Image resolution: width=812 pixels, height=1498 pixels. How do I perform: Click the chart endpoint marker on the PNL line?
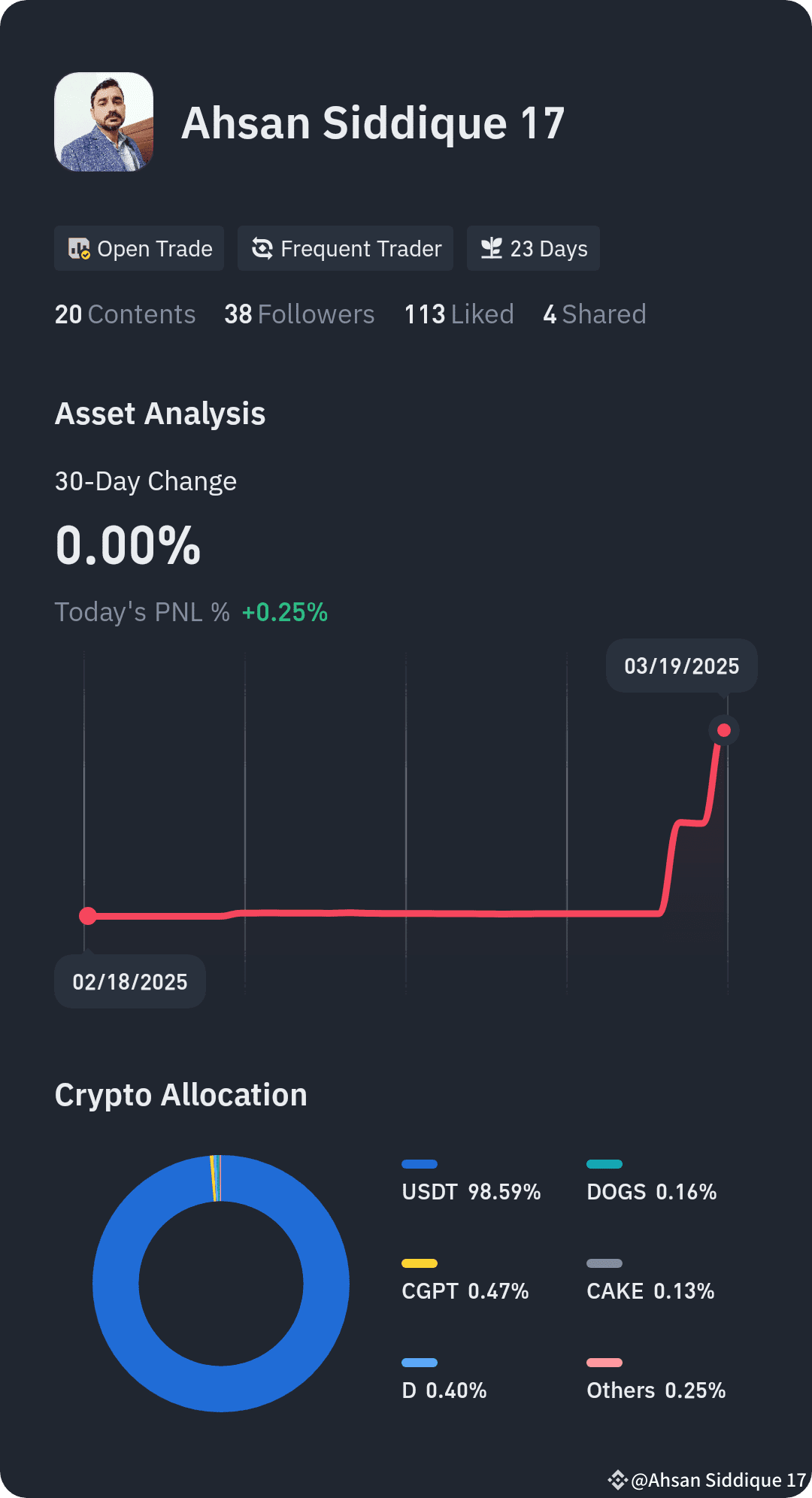coord(723,729)
